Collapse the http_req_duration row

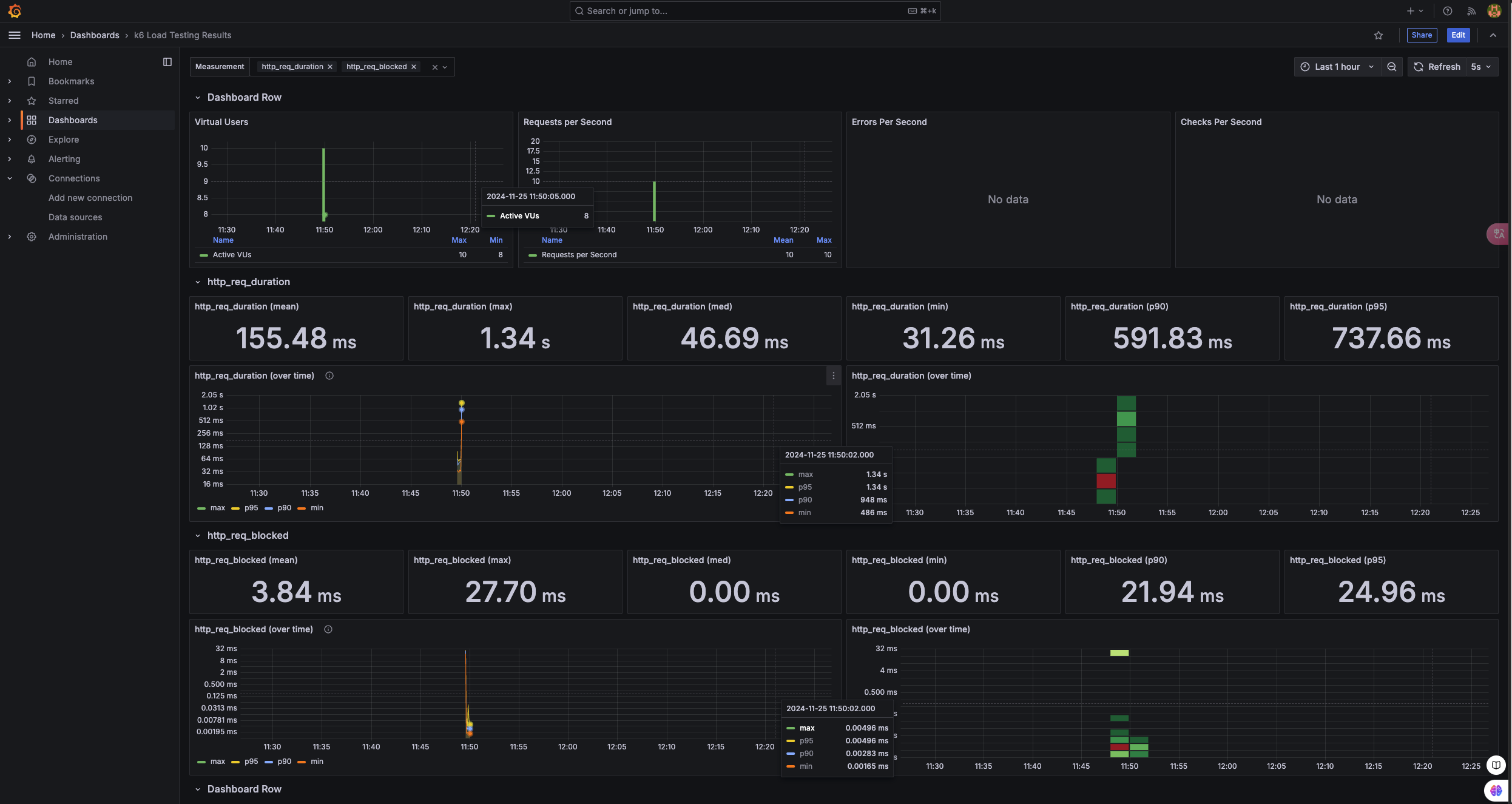tap(198, 282)
